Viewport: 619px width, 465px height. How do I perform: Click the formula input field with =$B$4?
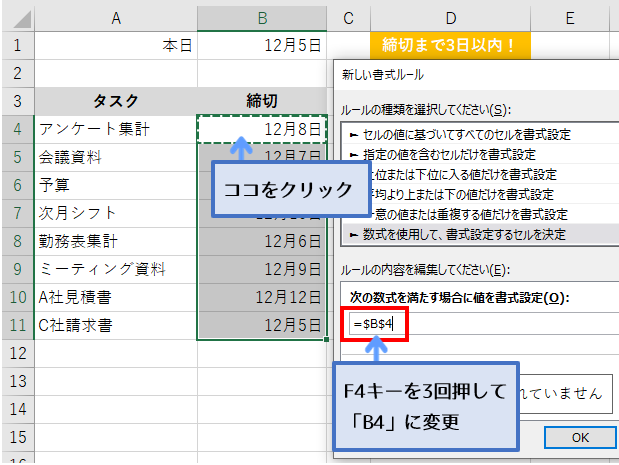click(484, 324)
